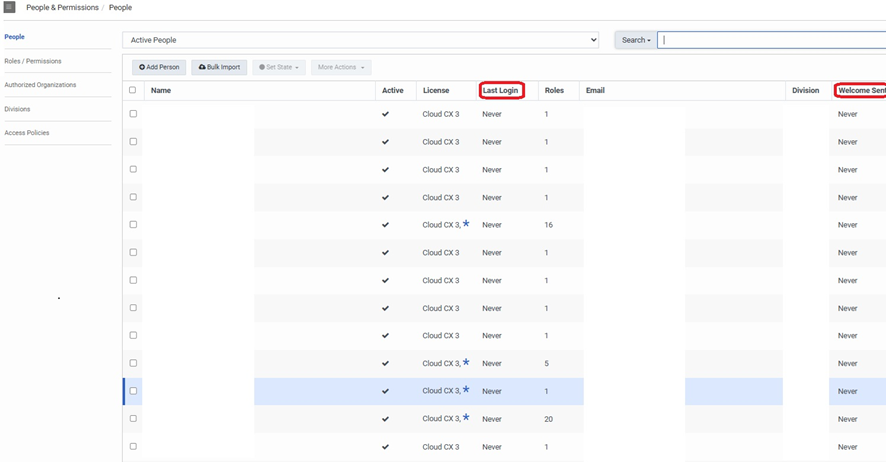Open the Search type dropdown

click(636, 40)
